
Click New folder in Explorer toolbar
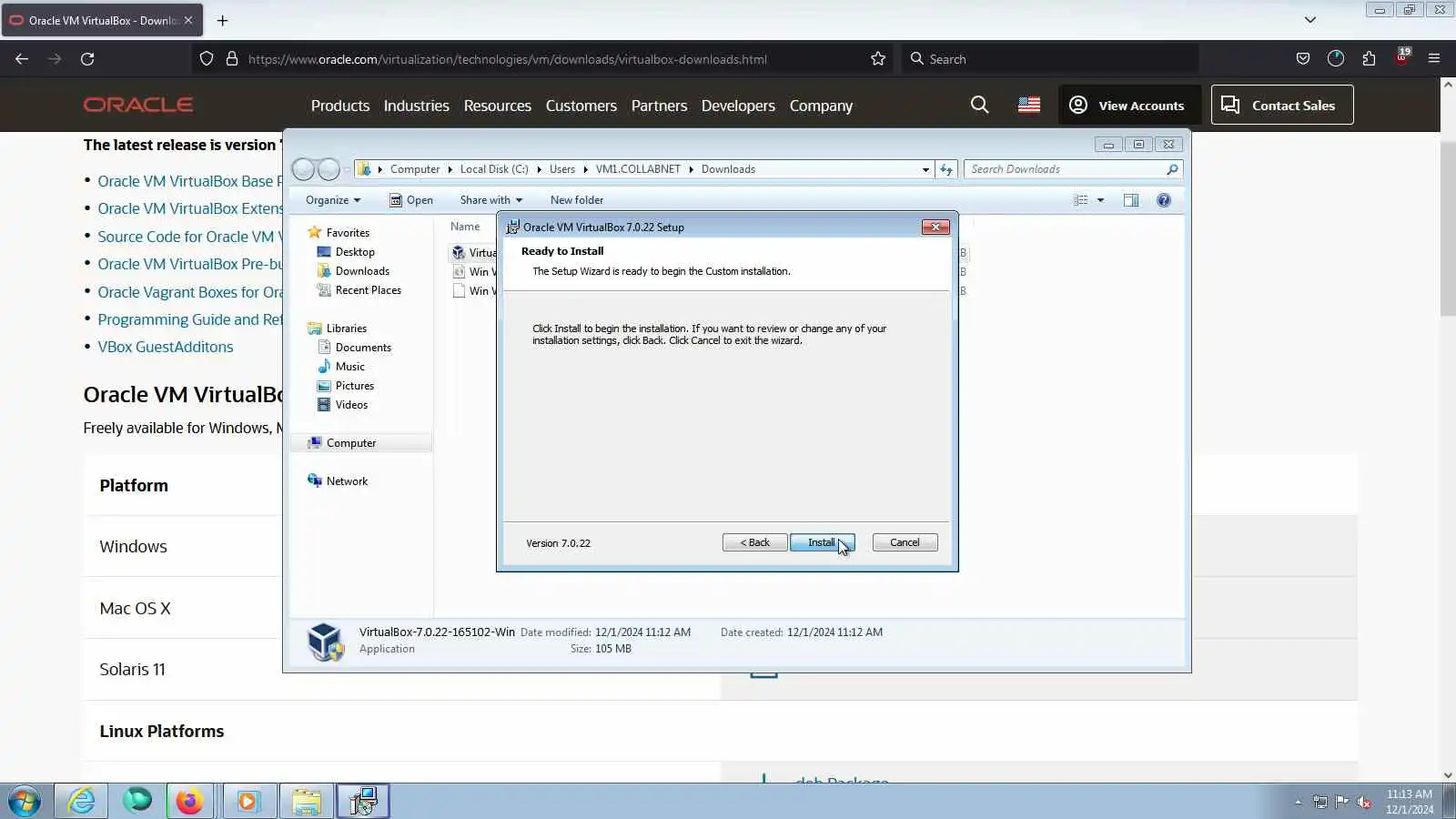[x=577, y=200]
